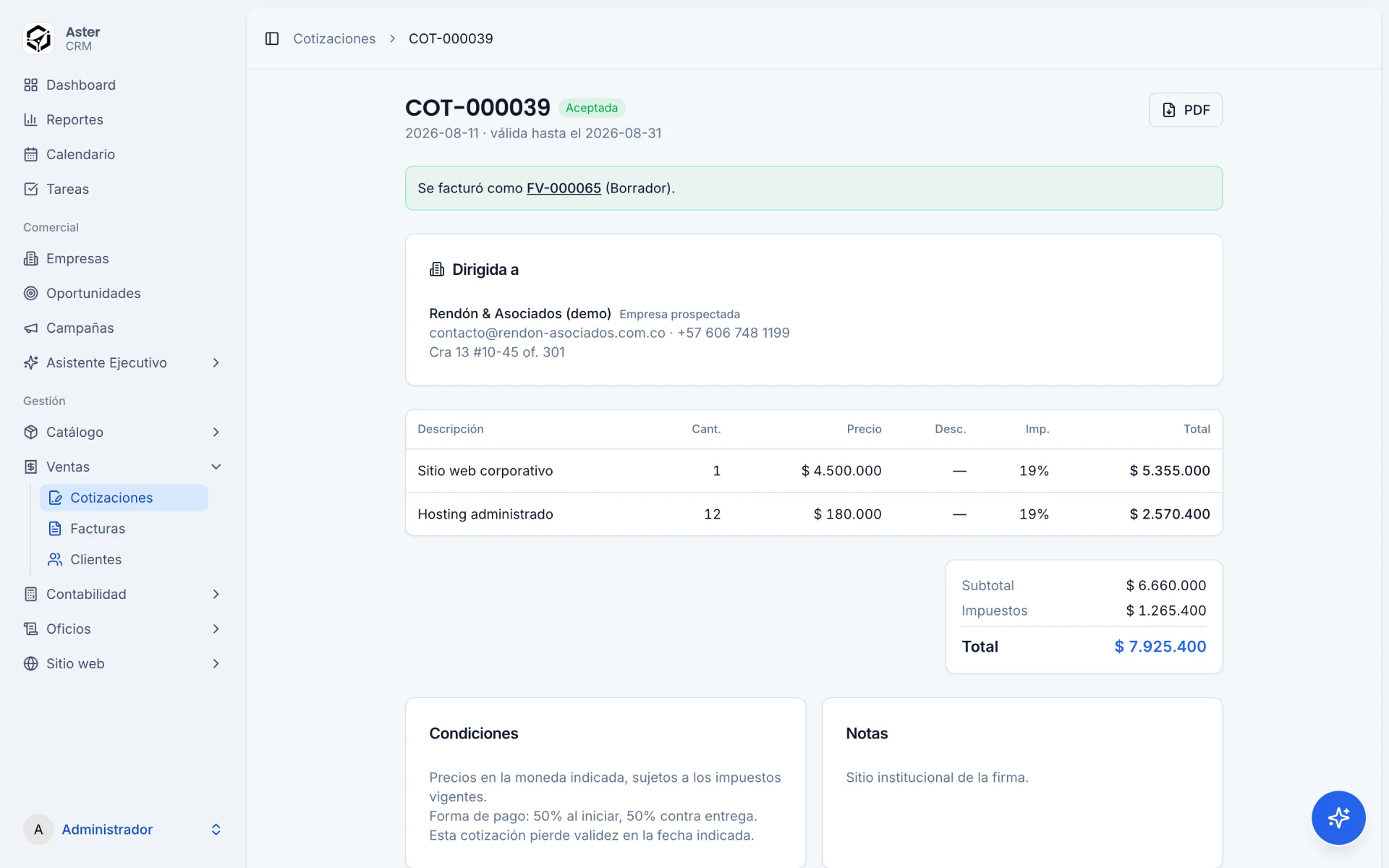This screenshot has width=1389, height=868.
Task: Click the Facturas document icon
Action: click(55, 529)
